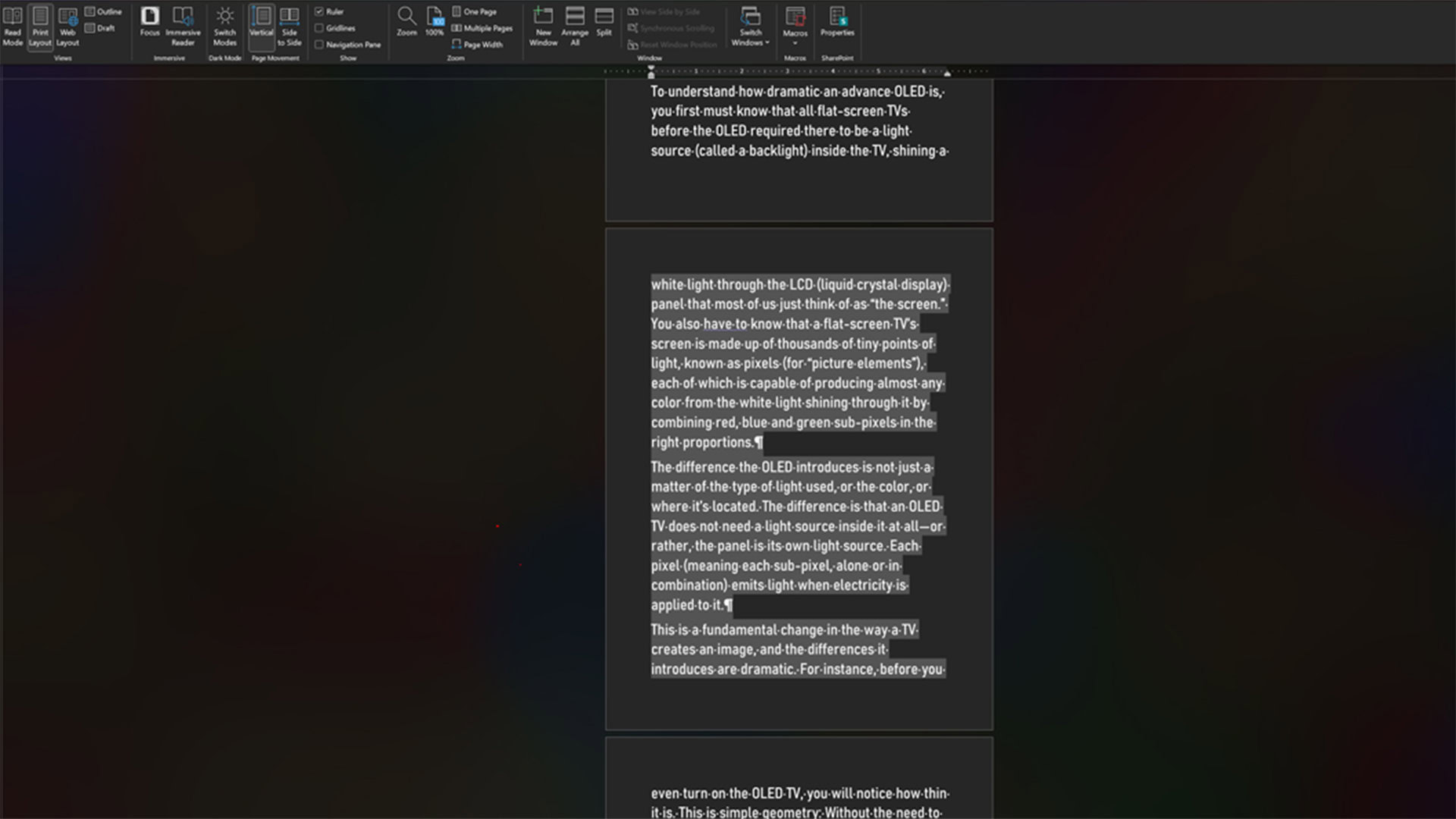
Task: Open a New Window
Action: coord(543,27)
